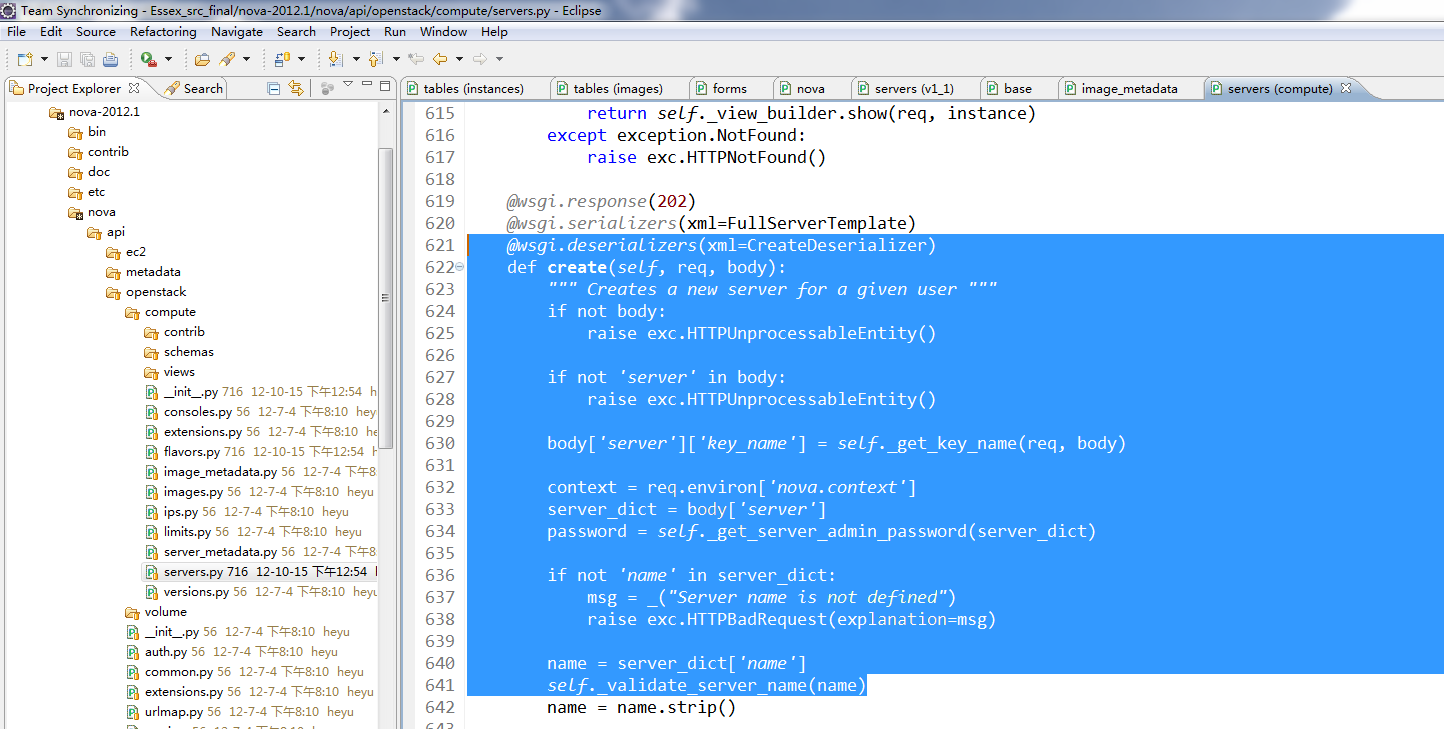Viewport: 1444px width, 729px height.
Task: Select consoles.py in the explorer
Action: click(198, 412)
